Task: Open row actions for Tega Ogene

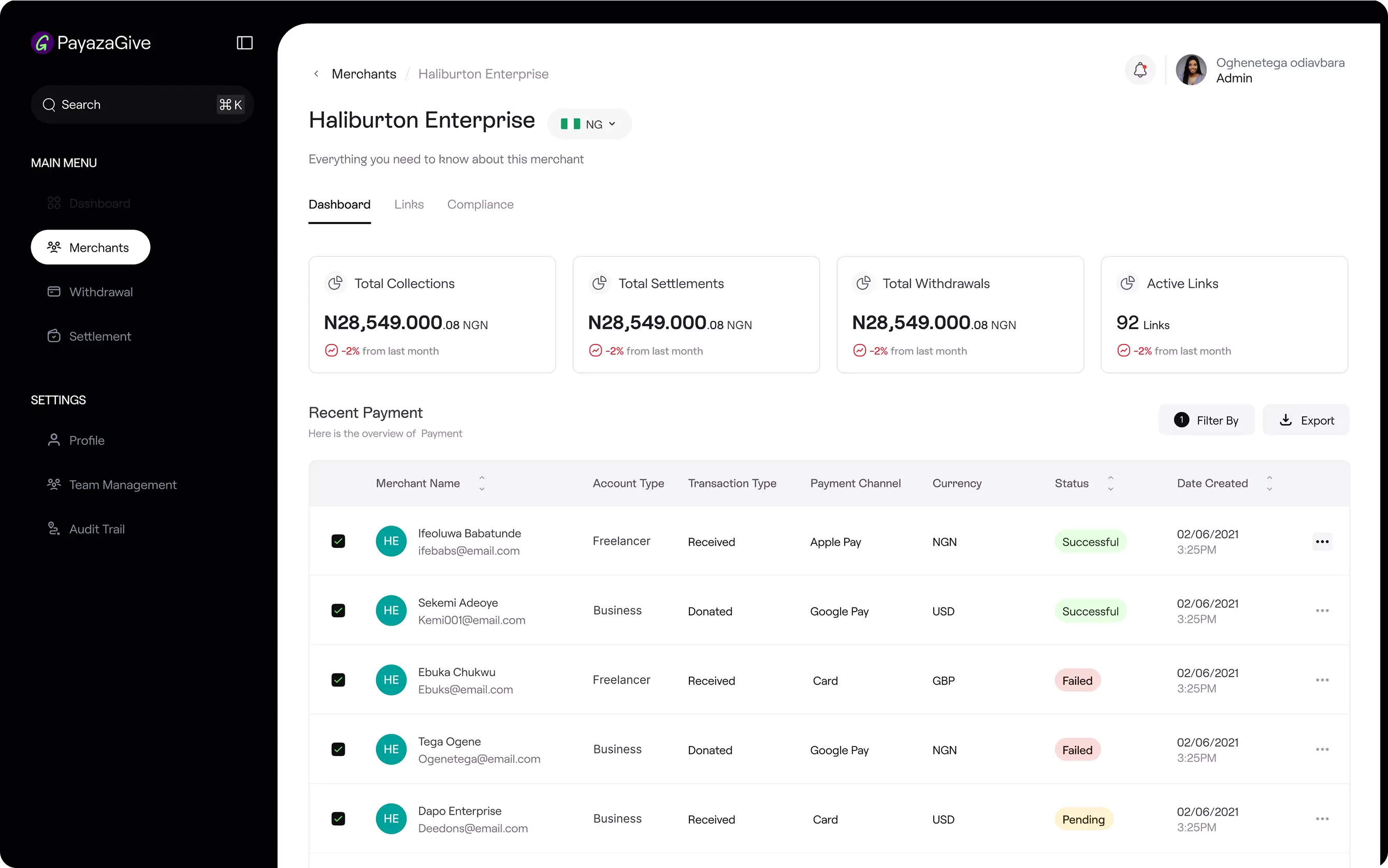Action: pos(1322,750)
